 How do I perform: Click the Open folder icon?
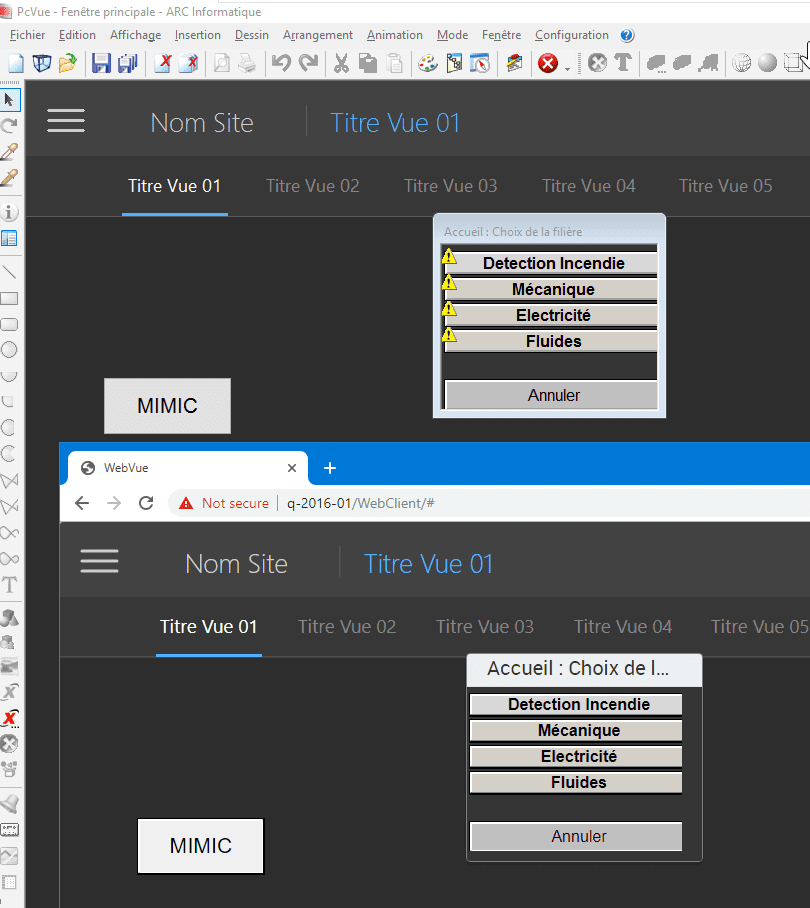pos(67,63)
